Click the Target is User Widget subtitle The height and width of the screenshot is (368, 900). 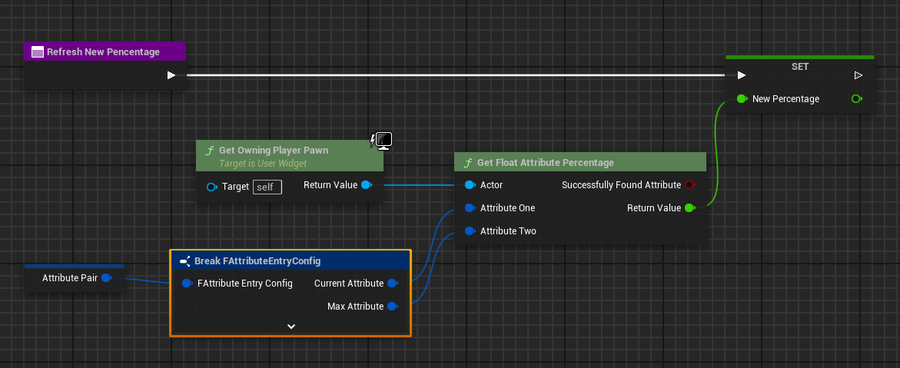(x=263, y=163)
